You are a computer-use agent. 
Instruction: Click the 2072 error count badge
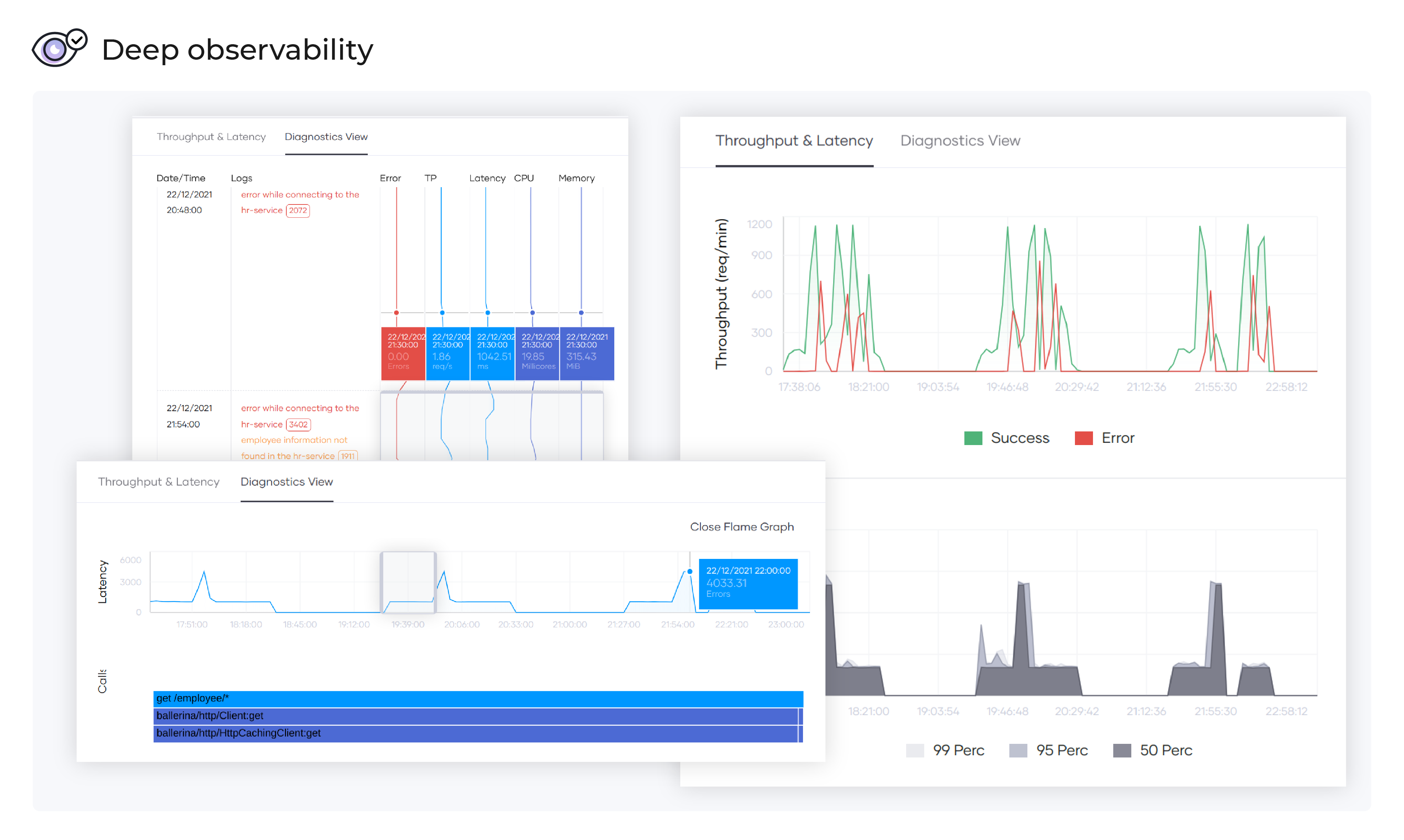coord(298,211)
